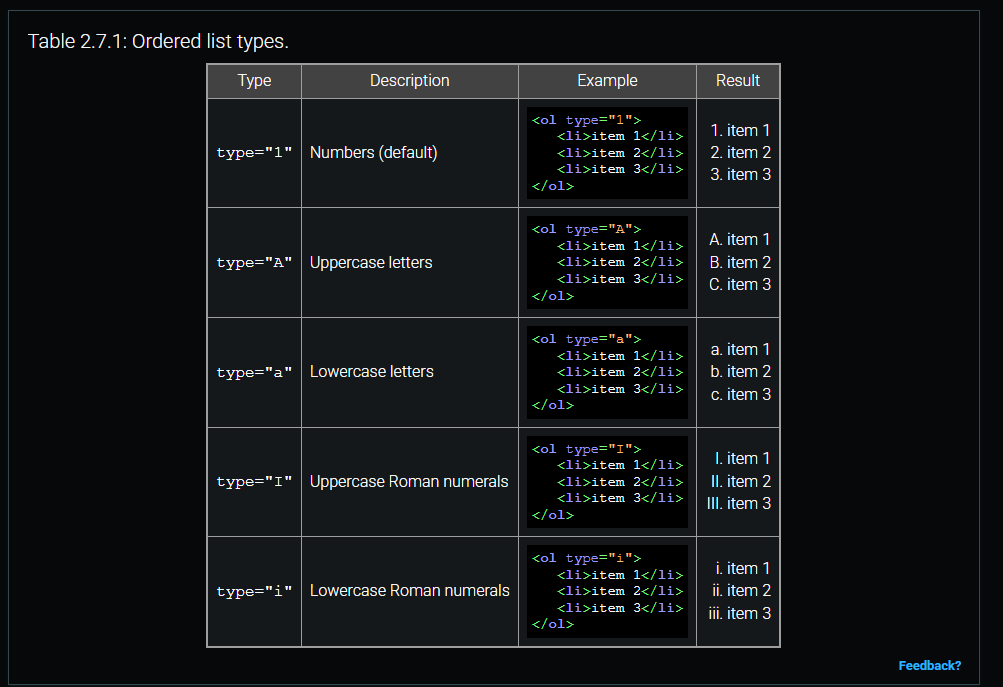1003x687 pixels.
Task: Click the Uppercase letters description
Action: 371,262
